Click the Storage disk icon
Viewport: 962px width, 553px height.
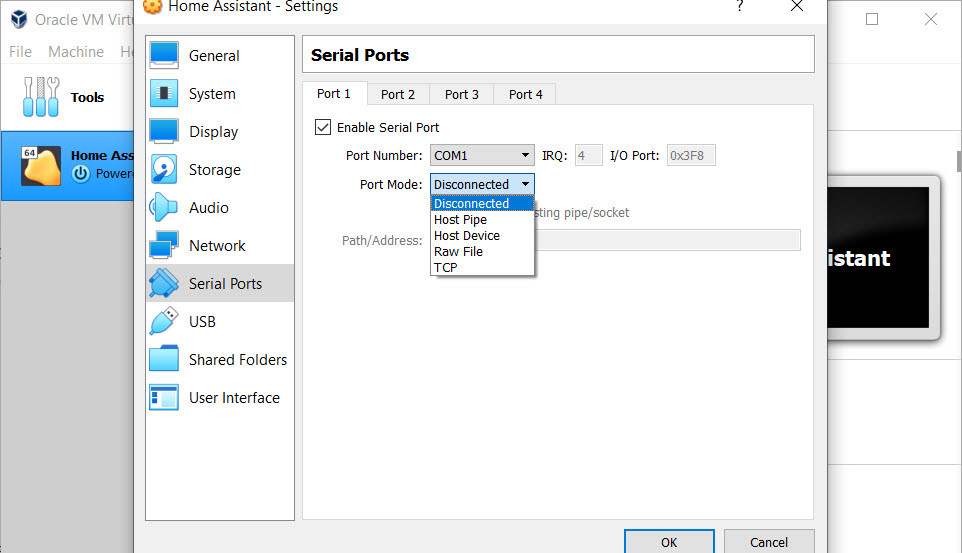point(164,170)
